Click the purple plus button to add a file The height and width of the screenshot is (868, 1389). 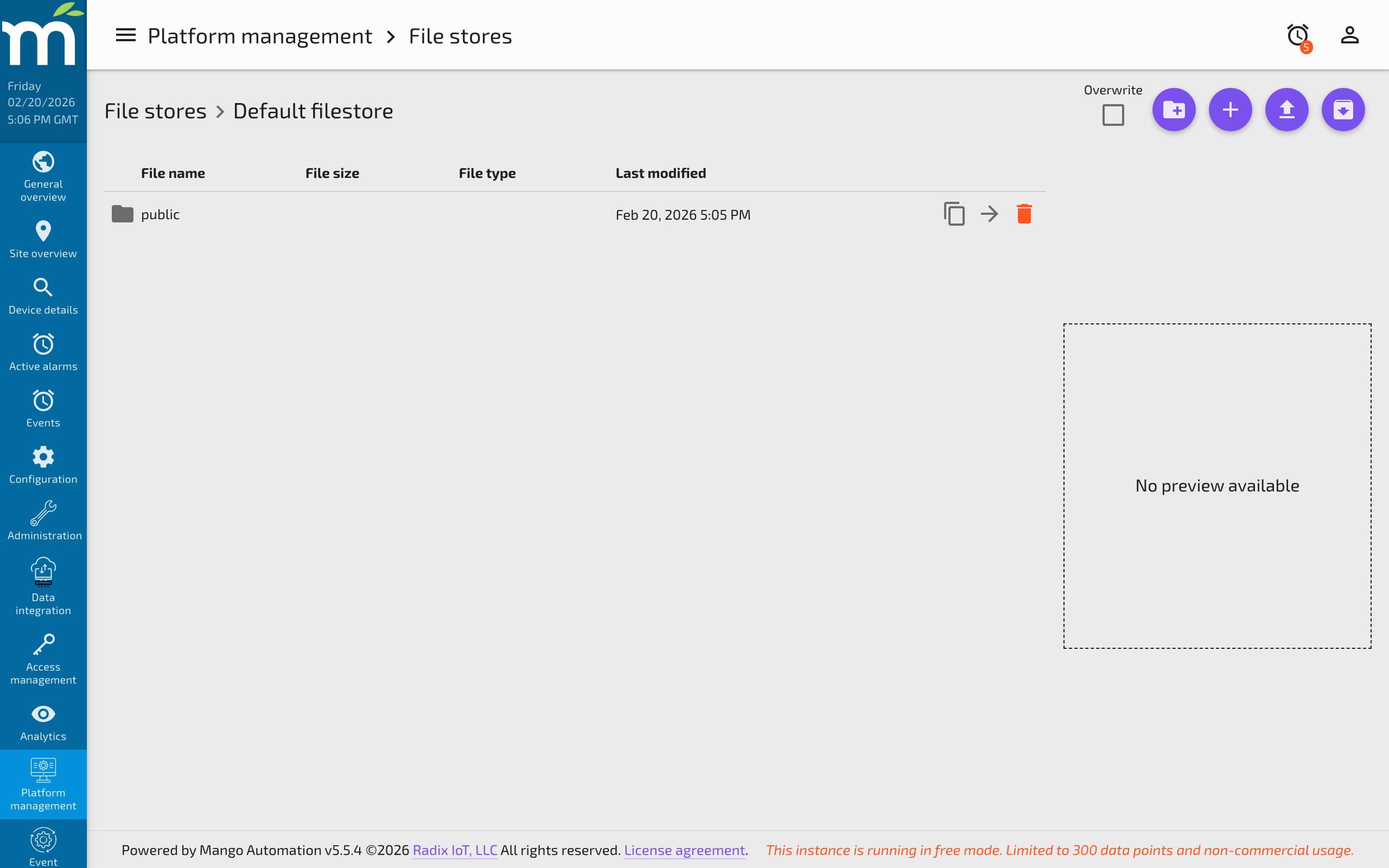tap(1230, 110)
